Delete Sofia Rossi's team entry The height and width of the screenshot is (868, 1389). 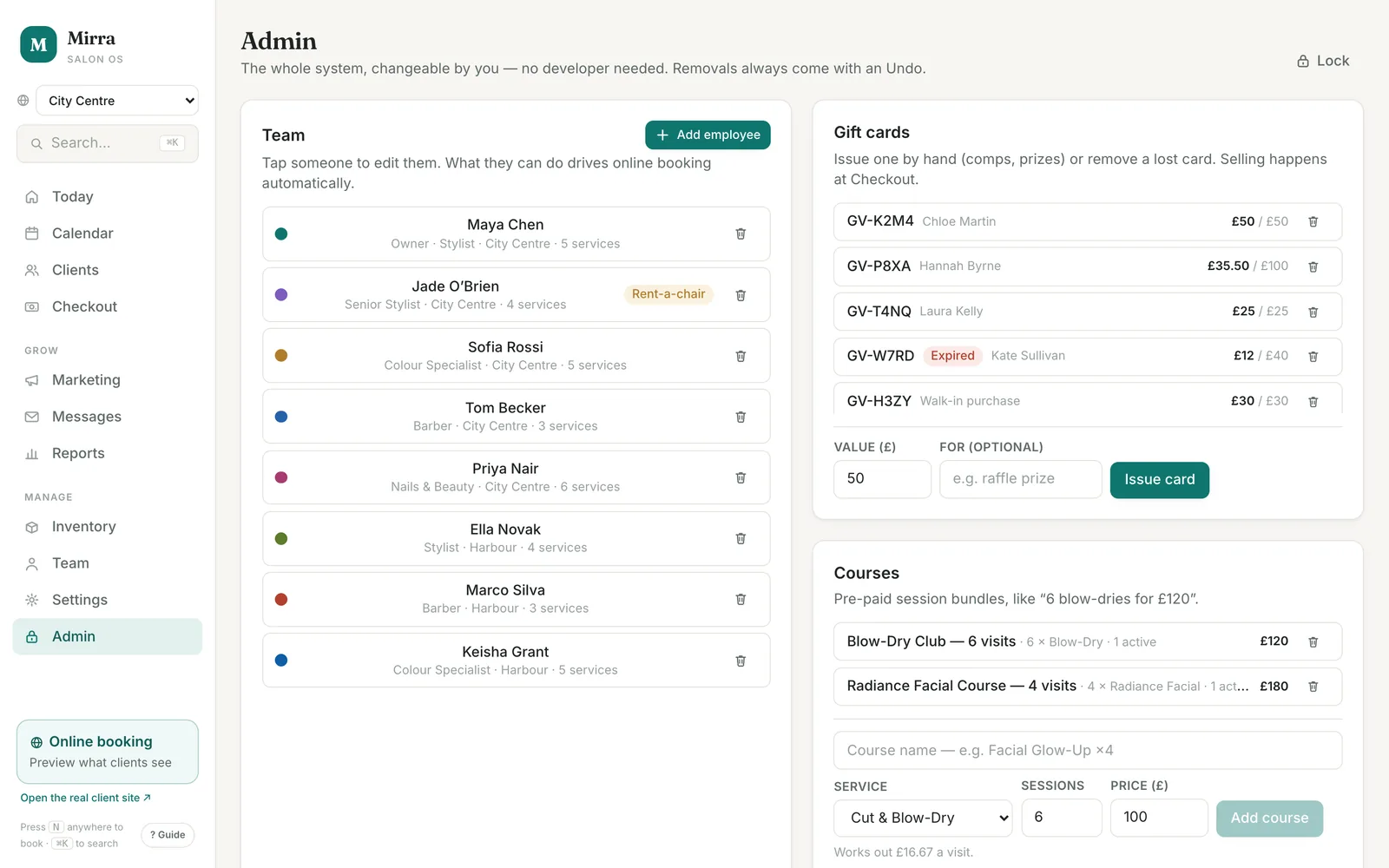coord(741,356)
